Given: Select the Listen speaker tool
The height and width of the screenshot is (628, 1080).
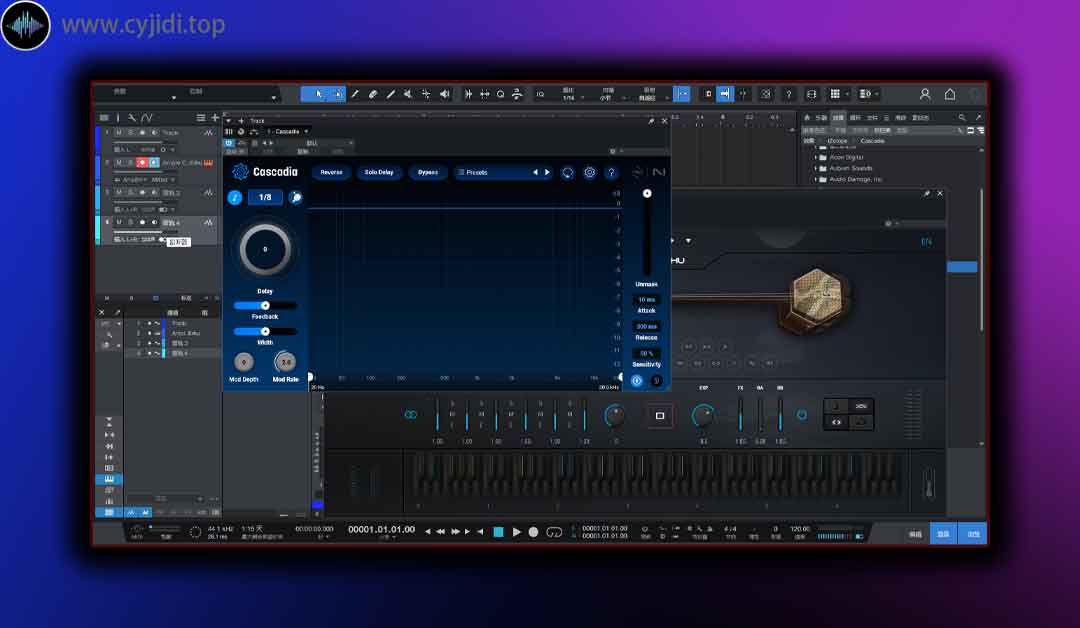Looking at the screenshot, I should pos(445,94).
